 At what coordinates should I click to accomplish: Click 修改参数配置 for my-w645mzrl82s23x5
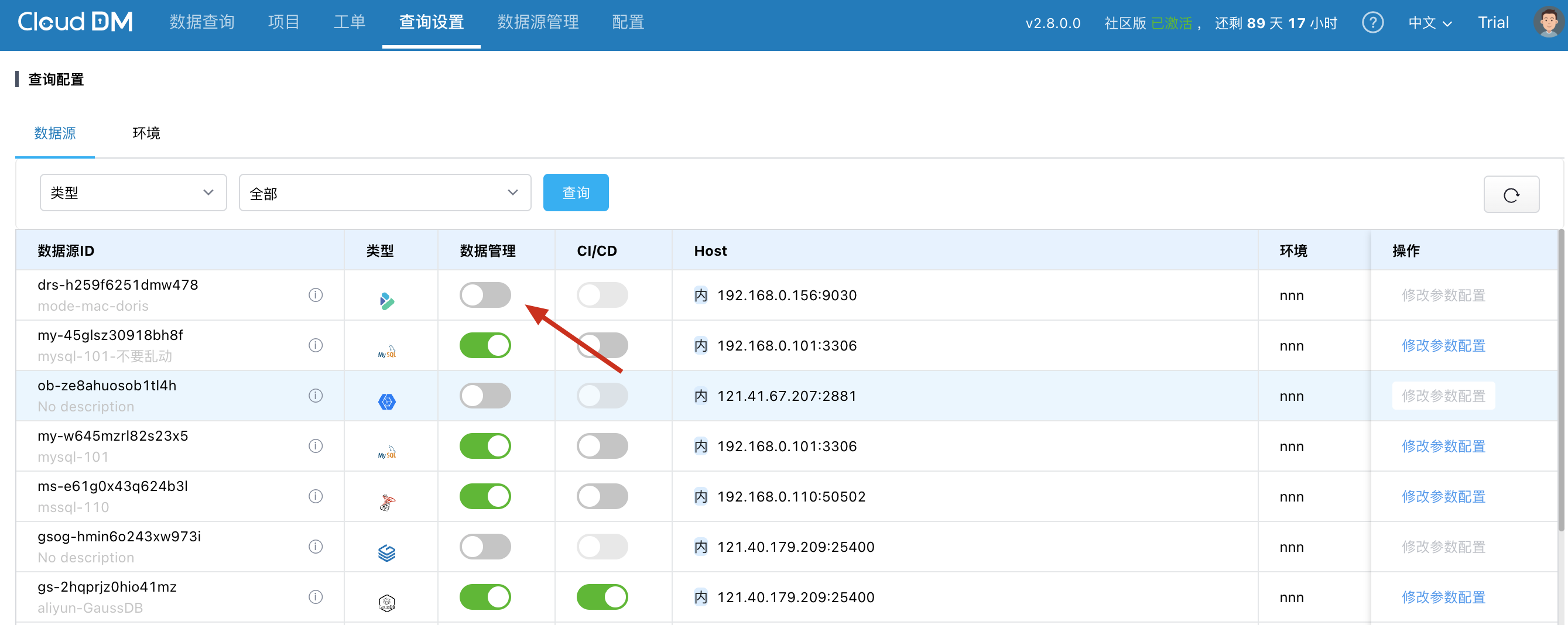pos(1443,446)
